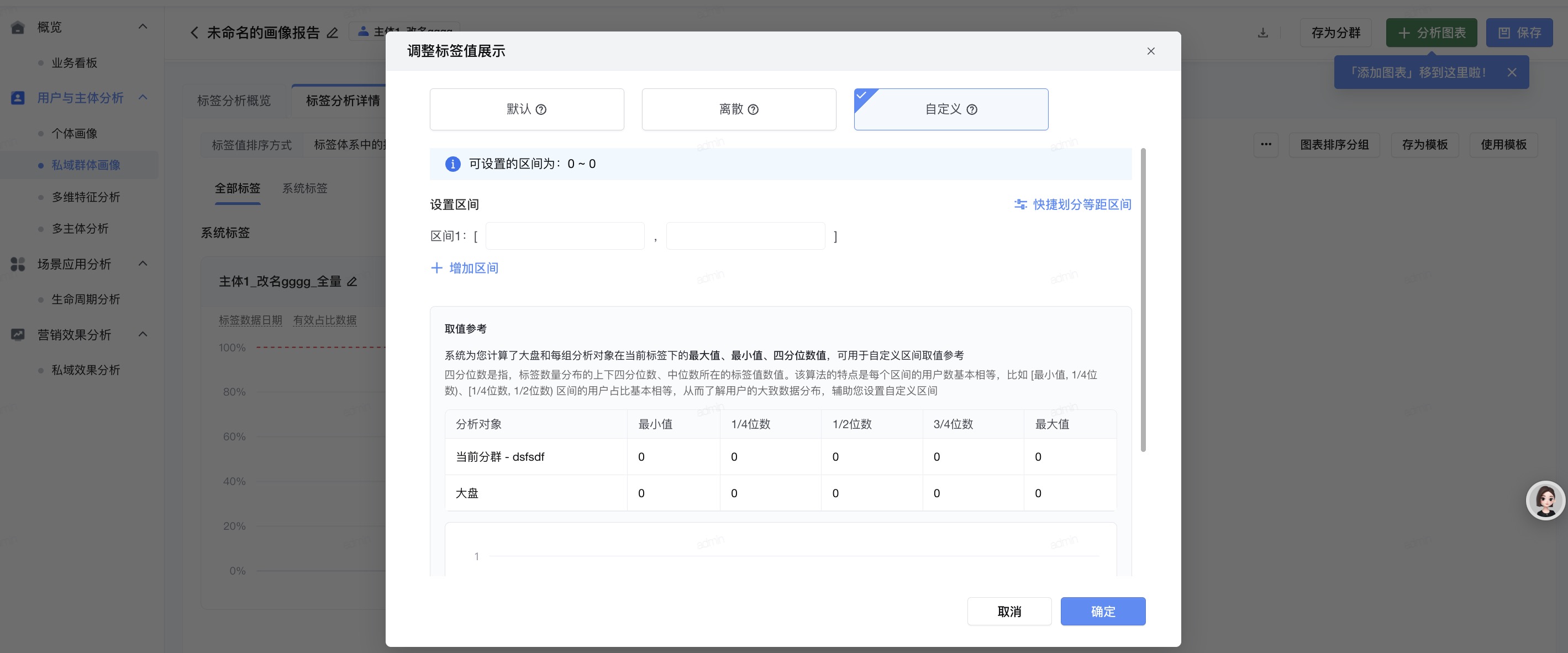Close the 调整标签值展示 dialog

[1150, 51]
